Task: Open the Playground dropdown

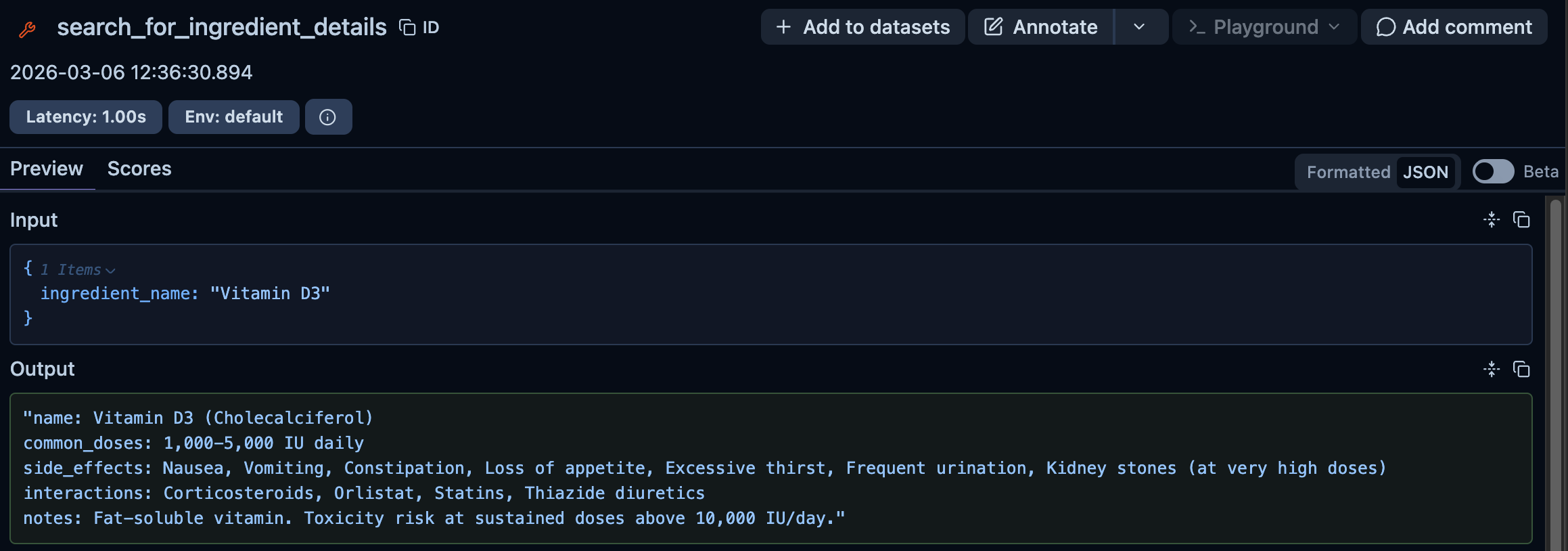Action: 1263,27
